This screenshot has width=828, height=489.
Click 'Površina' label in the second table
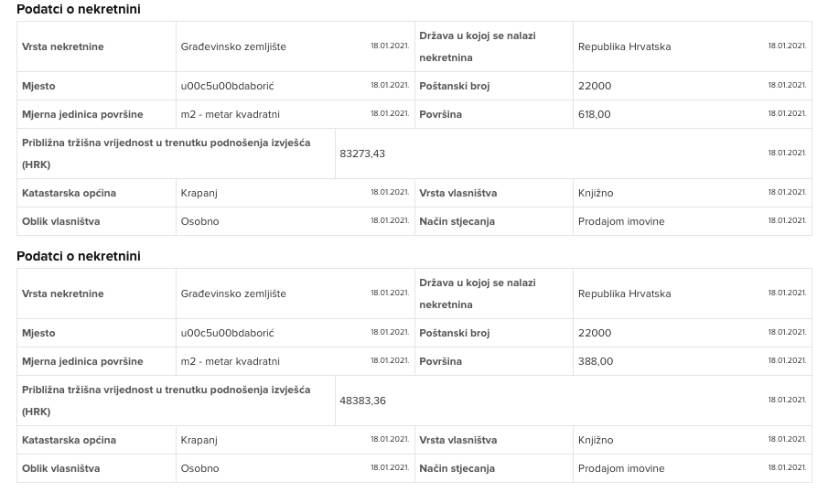click(x=440, y=361)
